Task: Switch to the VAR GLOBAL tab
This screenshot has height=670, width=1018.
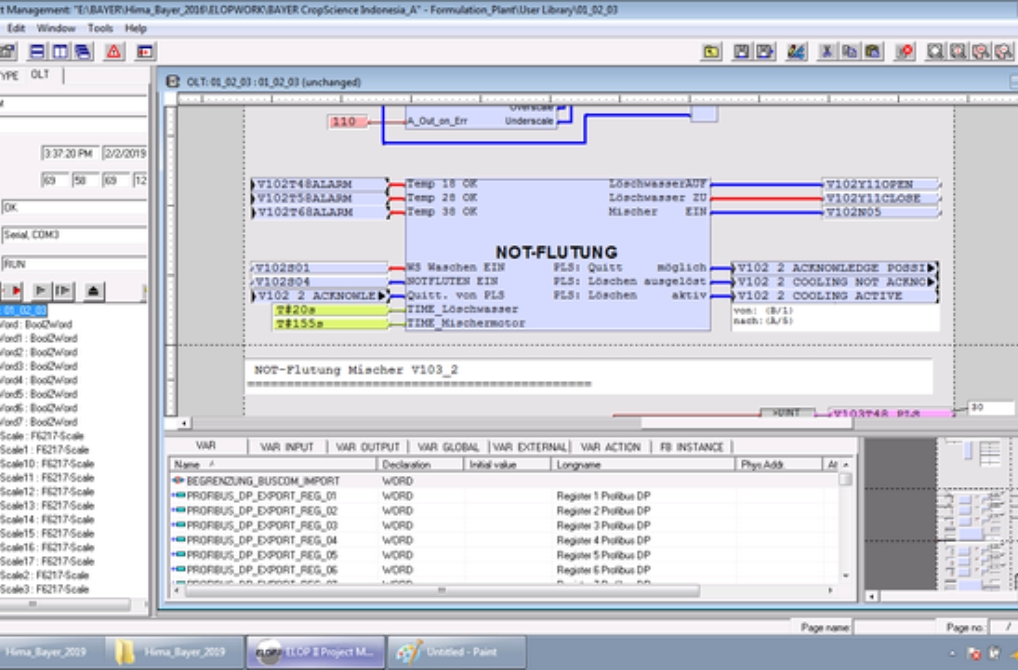Action: click(448, 447)
